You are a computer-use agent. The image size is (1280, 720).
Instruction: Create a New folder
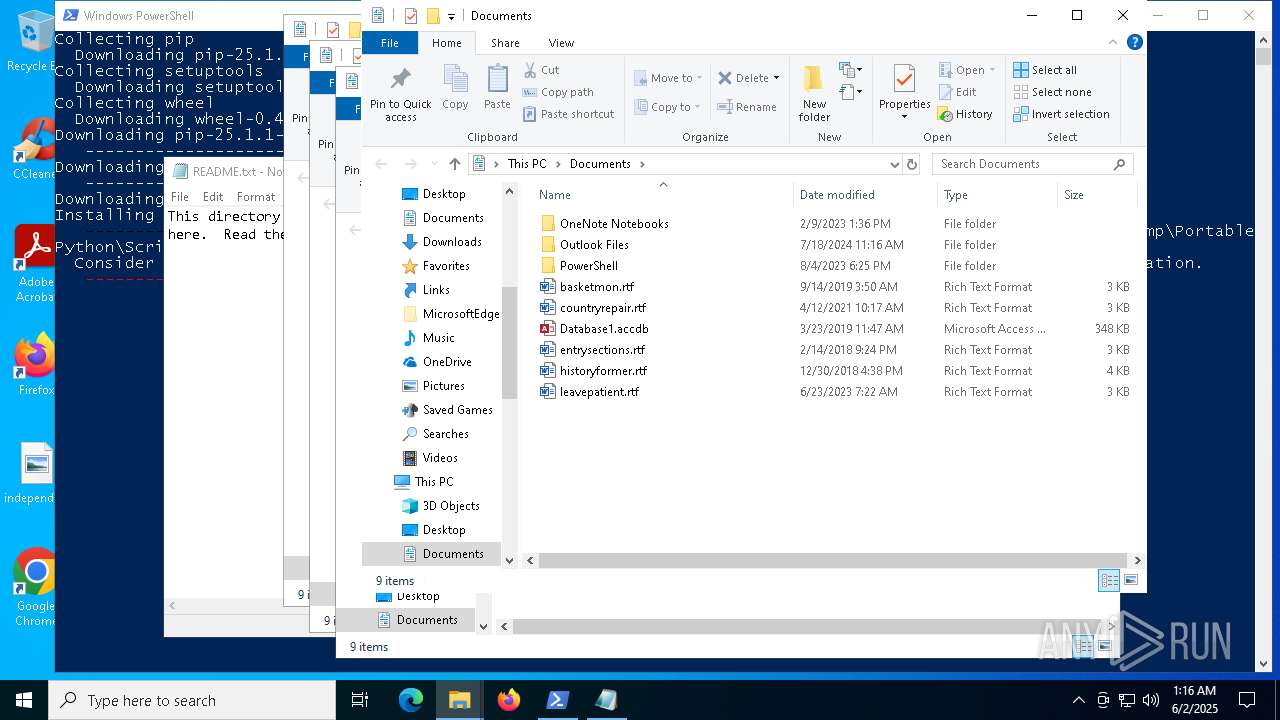click(814, 94)
